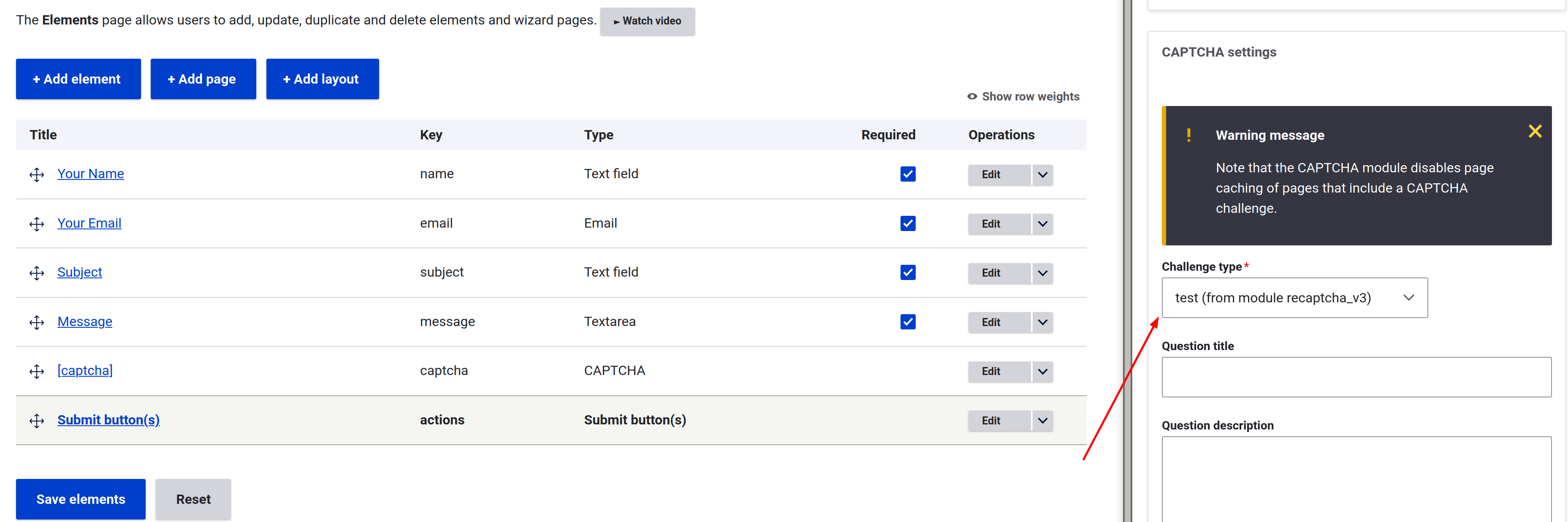Grab the move icon on Message row
1568x522 pixels.
37,322
